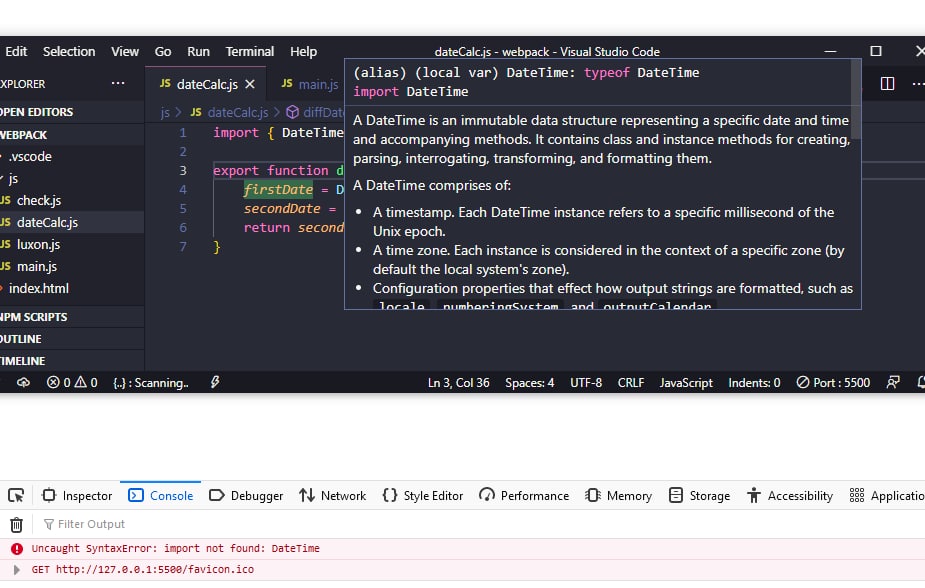Open the Explorer more actions ellipsis
This screenshot has height=588, width=925.
(x=118, y=84)
